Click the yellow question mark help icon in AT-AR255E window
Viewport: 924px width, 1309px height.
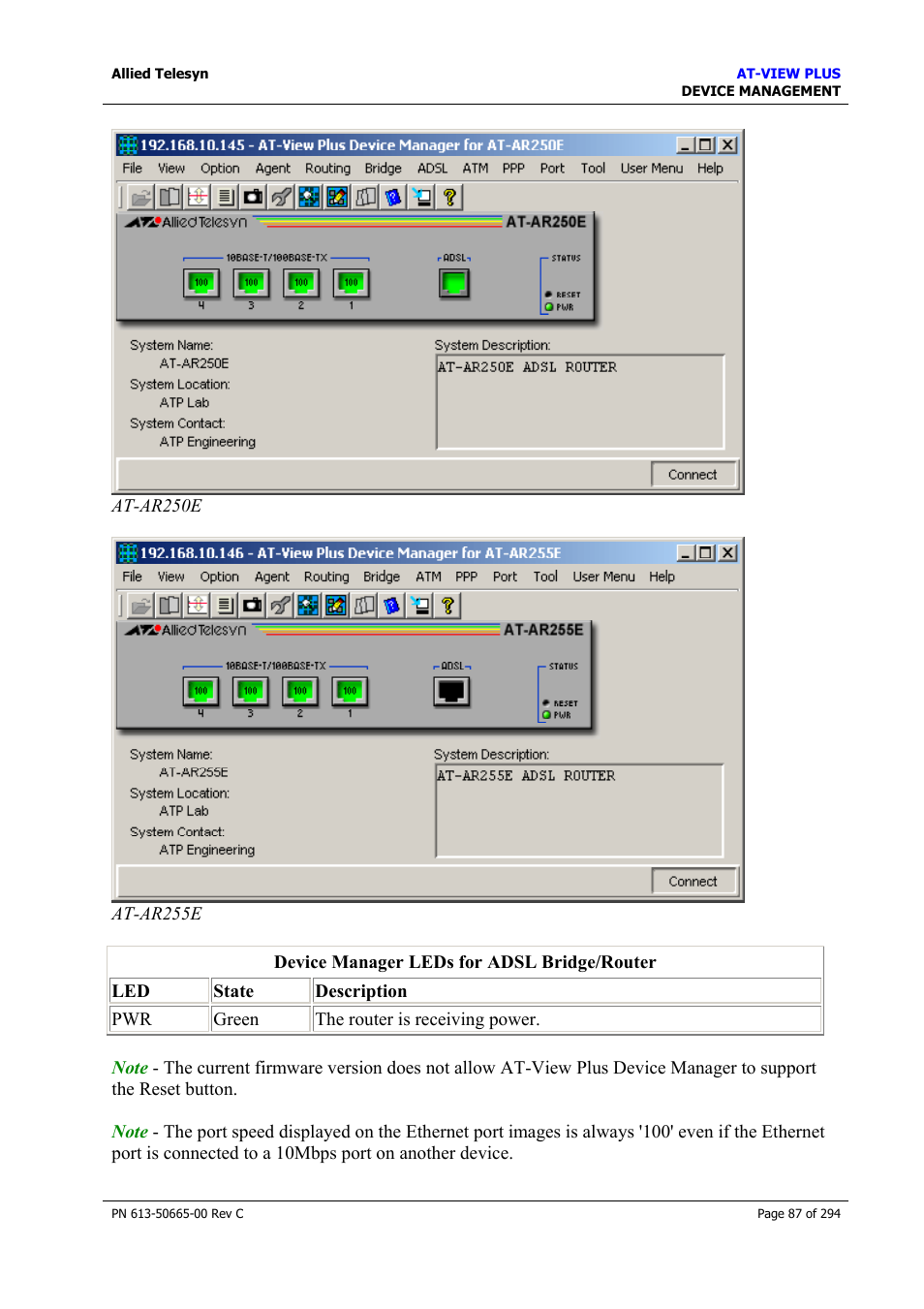[x=447, y=606]
